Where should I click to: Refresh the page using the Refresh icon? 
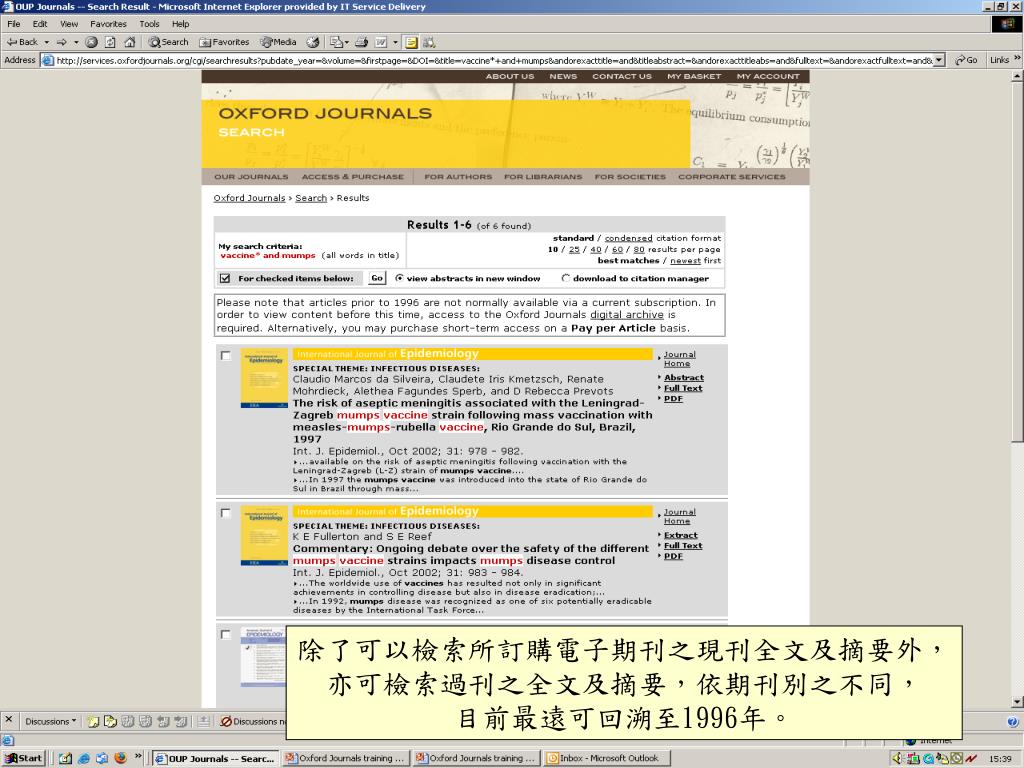point(110,42)
